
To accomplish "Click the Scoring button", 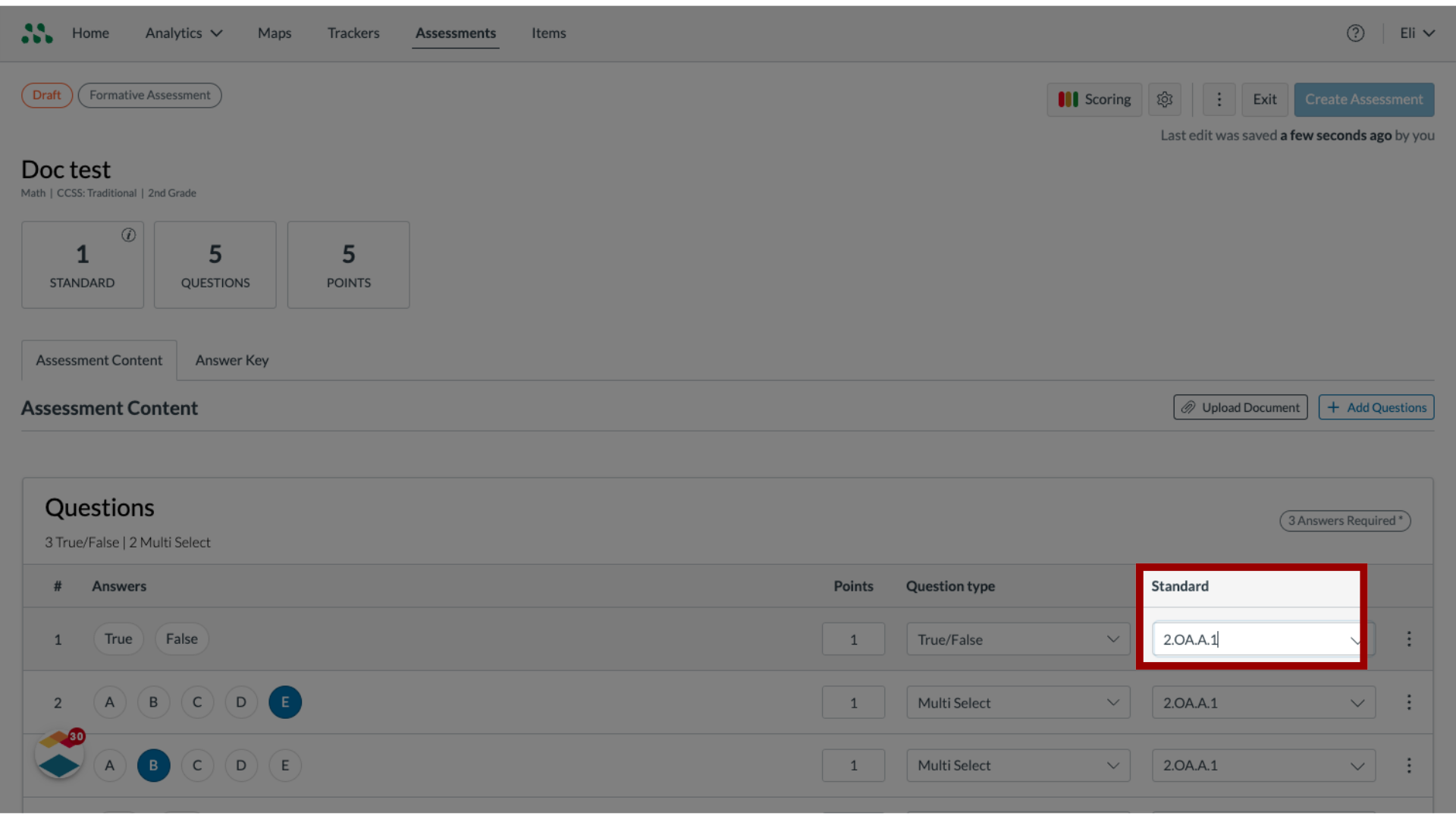I will coord(1094,99).
